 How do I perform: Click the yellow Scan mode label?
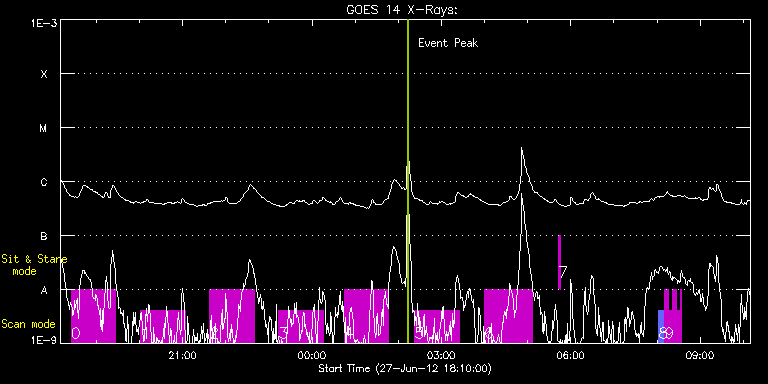point(28,324)
